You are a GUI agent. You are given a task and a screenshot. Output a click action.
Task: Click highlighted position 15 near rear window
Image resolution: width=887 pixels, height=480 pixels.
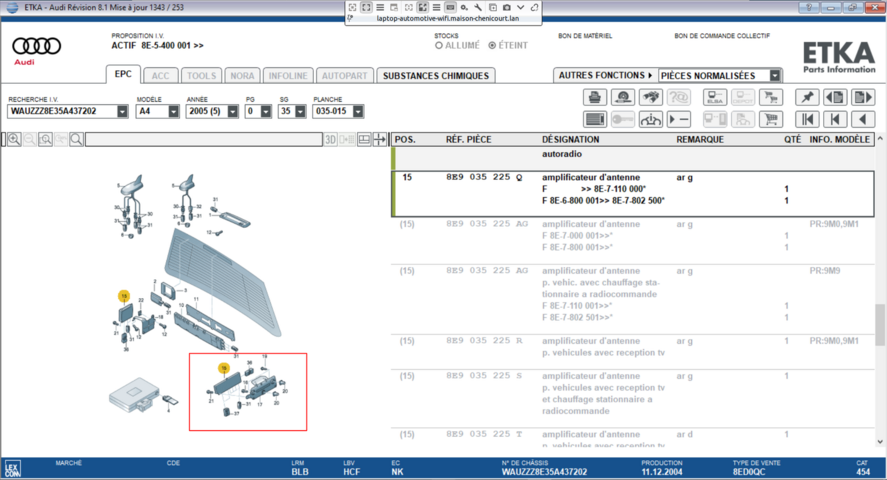tap(124, 296)
